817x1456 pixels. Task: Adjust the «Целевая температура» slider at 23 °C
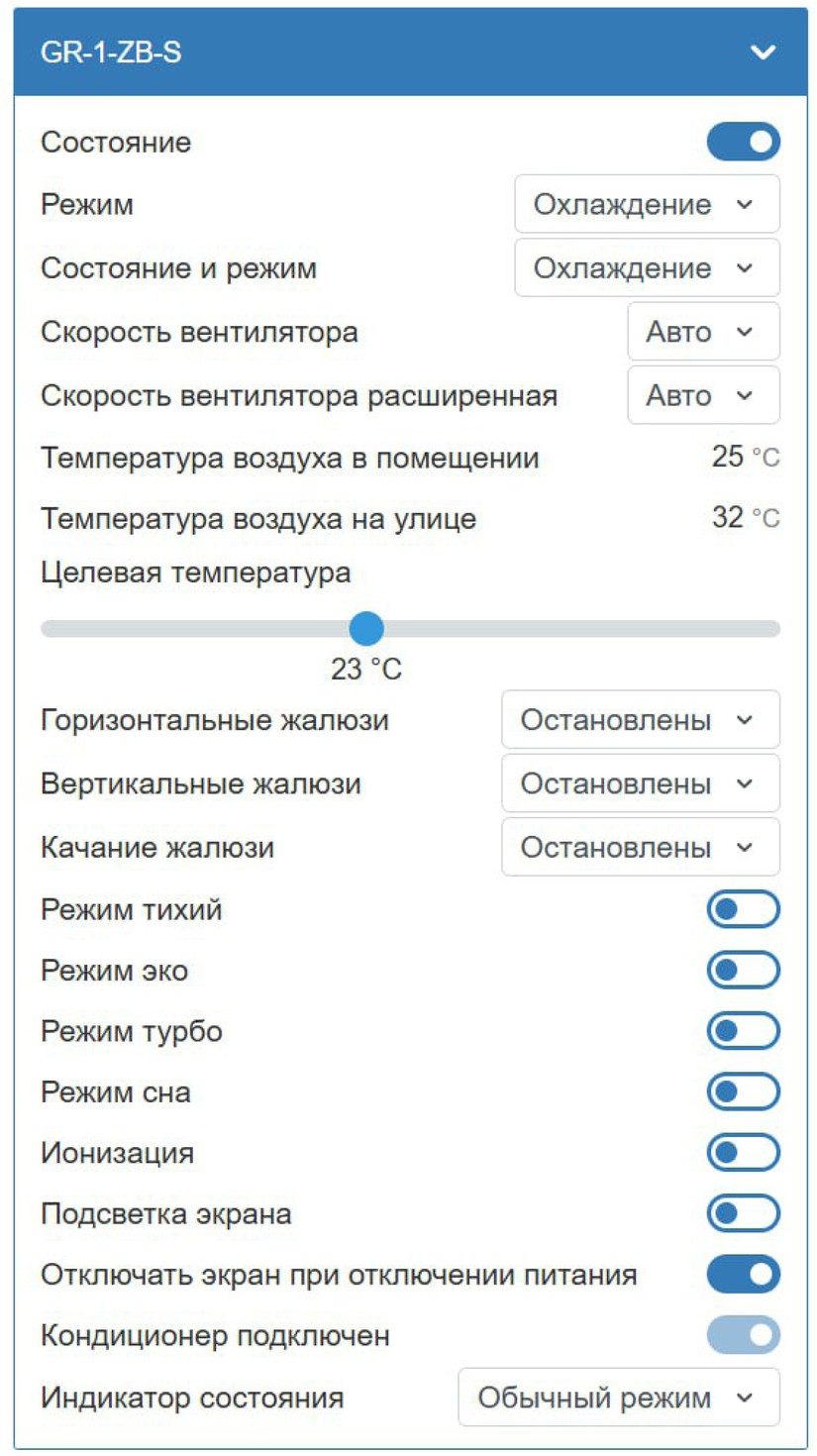tap(367, 627)
